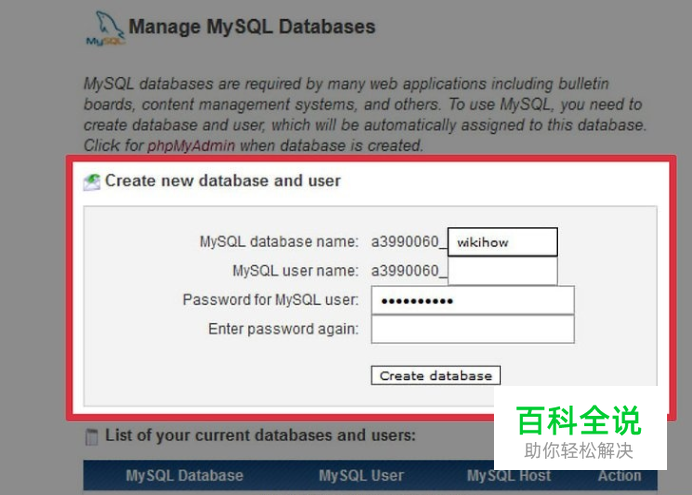Focus the MySQL database name field
This screenshot has width=692, height=495.
point(502,242)
